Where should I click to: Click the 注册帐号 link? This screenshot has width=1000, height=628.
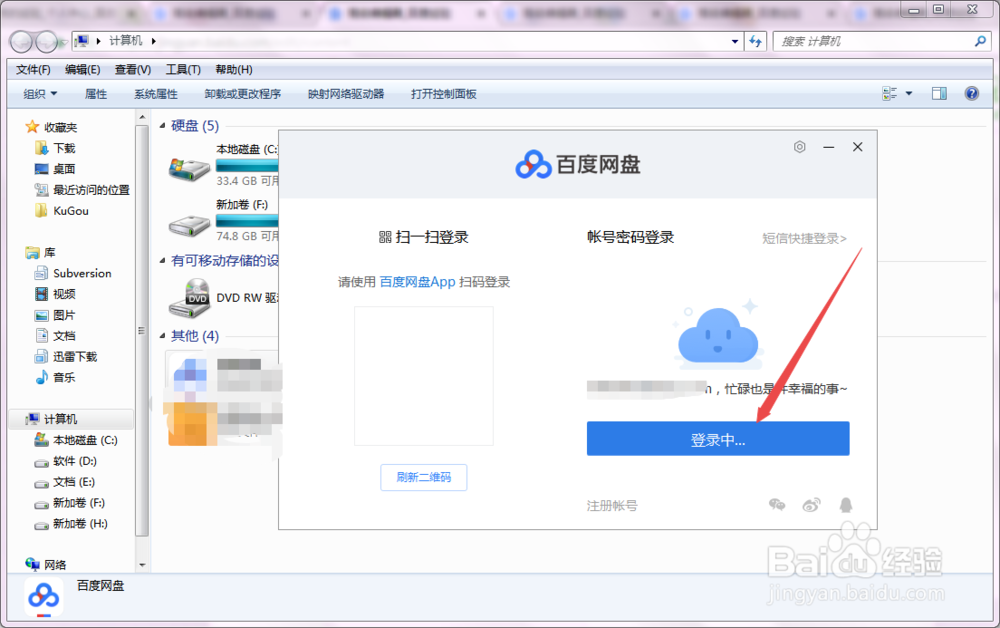[x=610, y=505]
